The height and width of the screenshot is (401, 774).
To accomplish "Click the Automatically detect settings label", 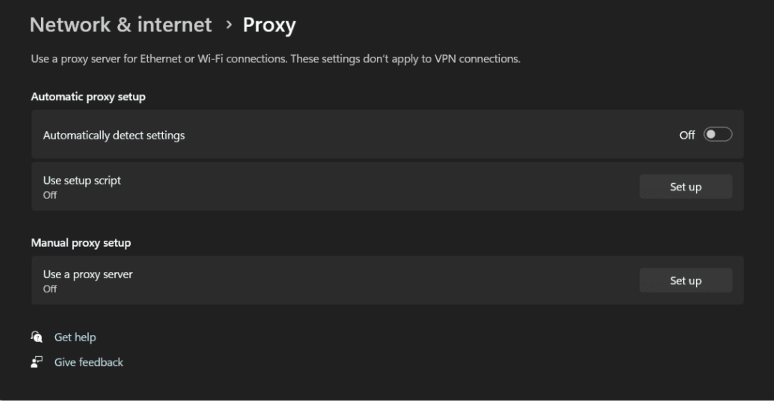I will point(114,135).
